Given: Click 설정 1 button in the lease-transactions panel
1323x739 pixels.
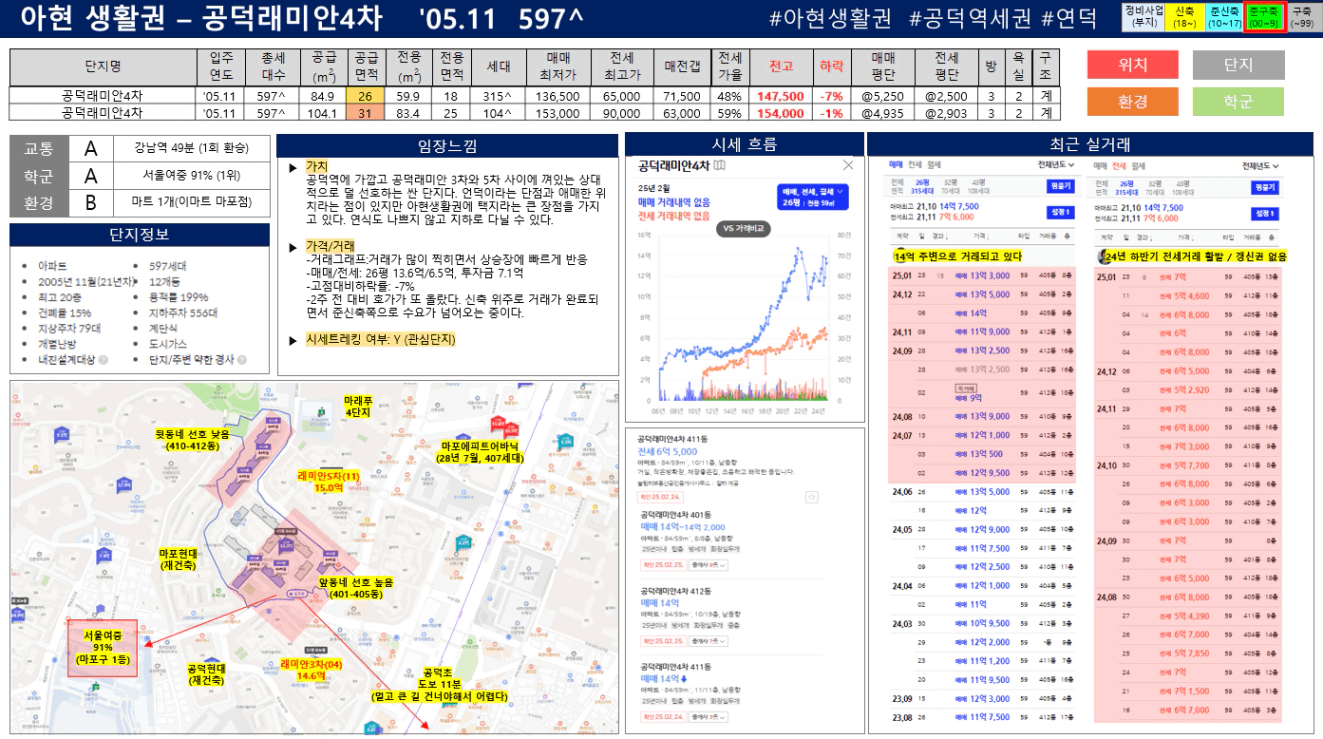Looking at the screenshot, I should click(x=1264, y=212).
